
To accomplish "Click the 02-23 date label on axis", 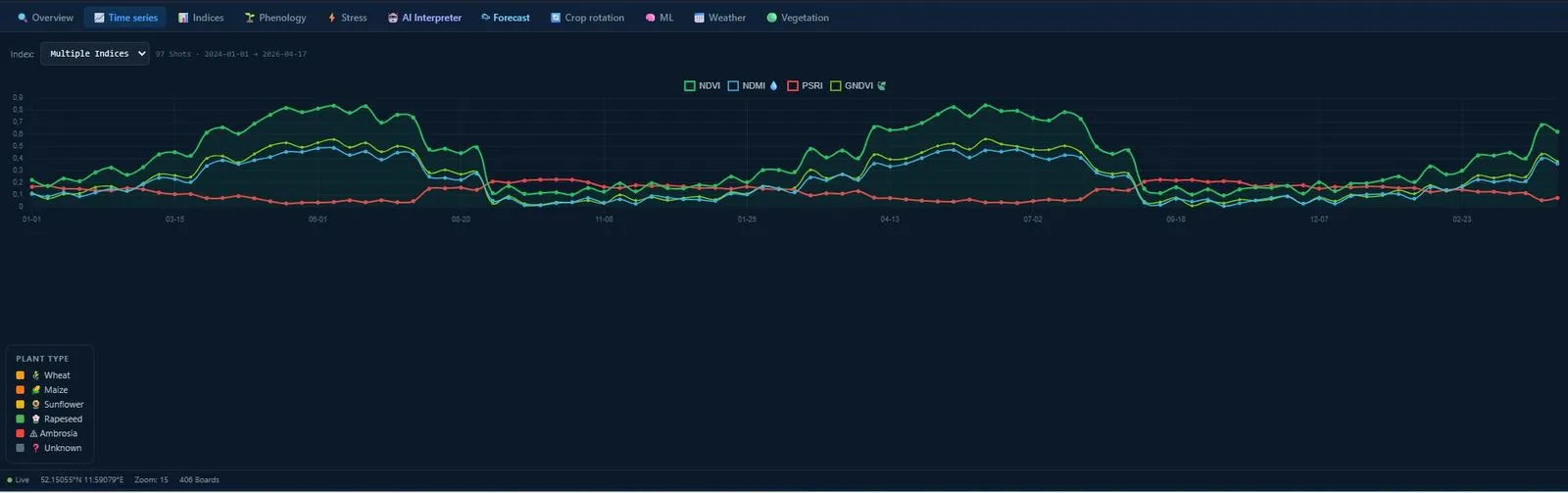I will pyautogui.click(x=1462, y=220).
